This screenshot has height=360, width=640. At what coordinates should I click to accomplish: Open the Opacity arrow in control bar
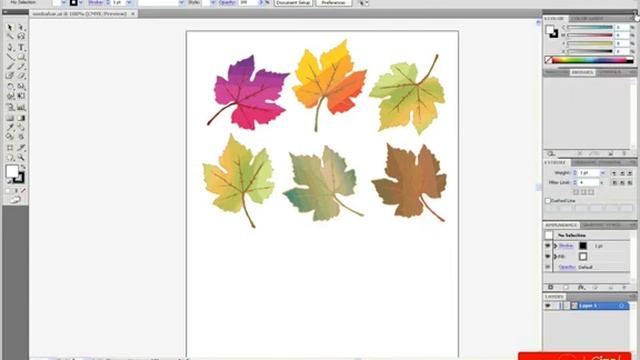coord(261,2)
